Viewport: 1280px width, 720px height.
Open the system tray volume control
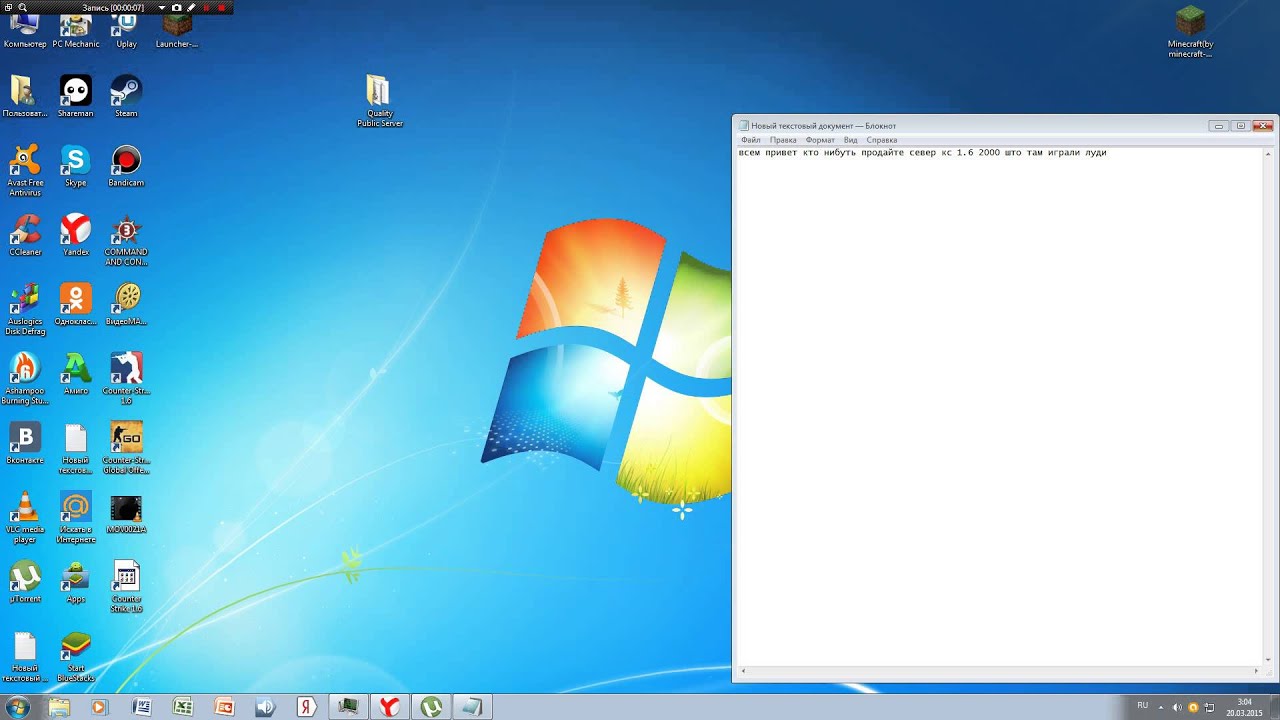click(1177, 707)
